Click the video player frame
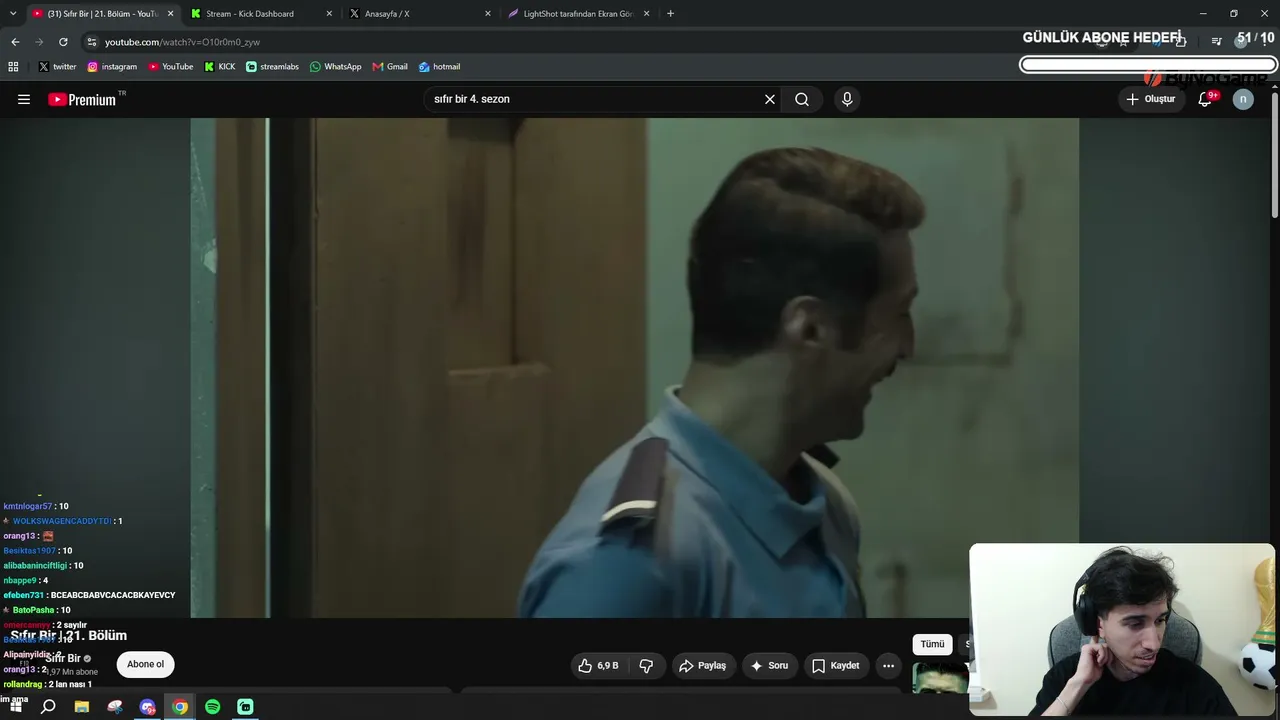This screenshot has width=1280, height=720. click(634, 367)
